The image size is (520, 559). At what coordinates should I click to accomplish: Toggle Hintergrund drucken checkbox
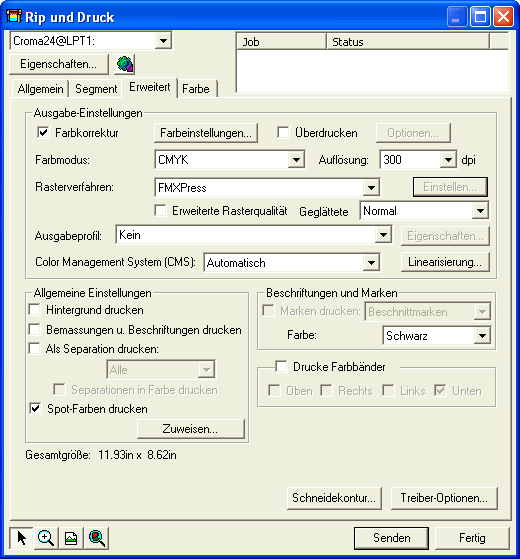click(35, 309)
